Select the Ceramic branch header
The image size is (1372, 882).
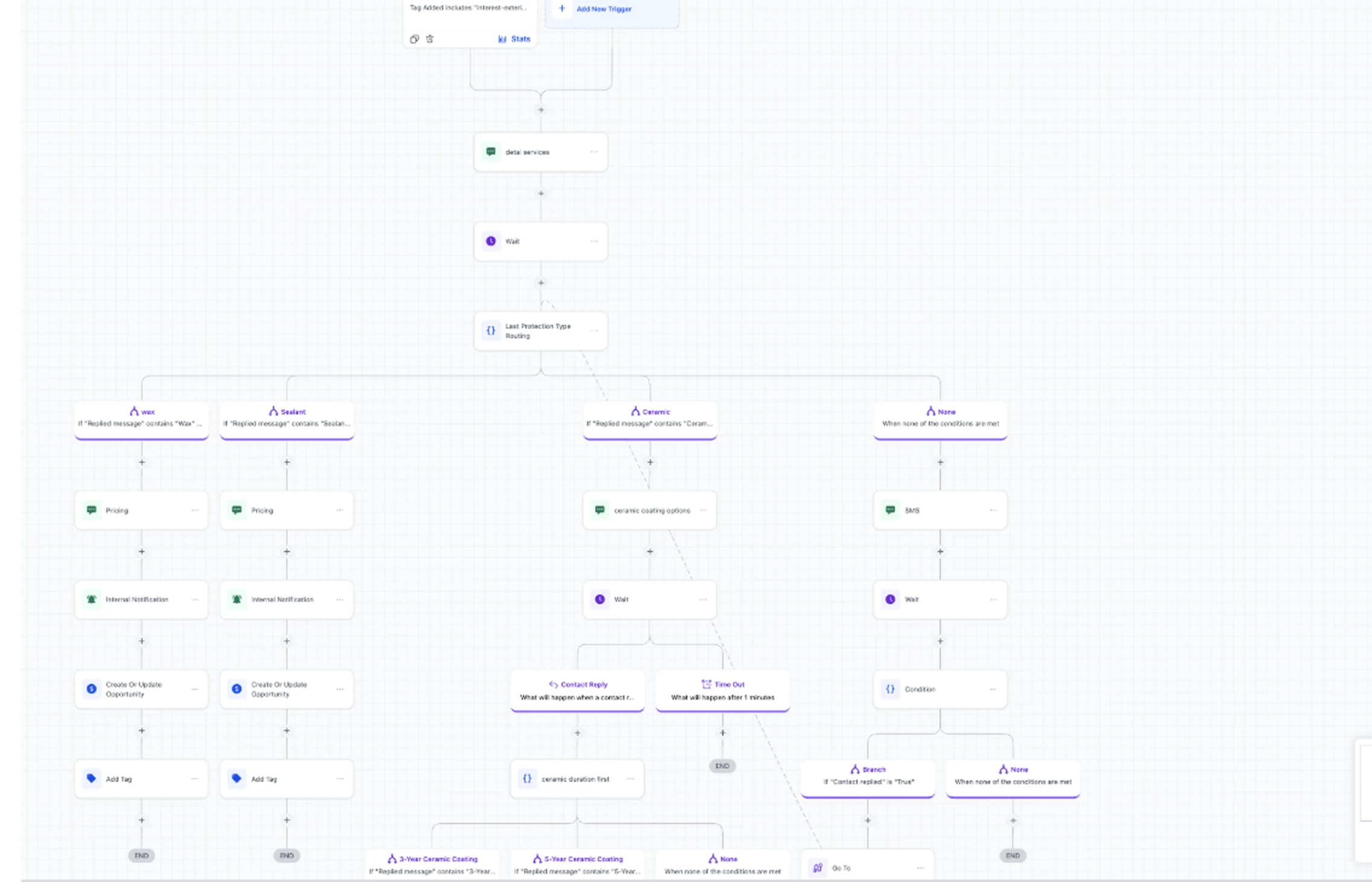pos(650,419)
